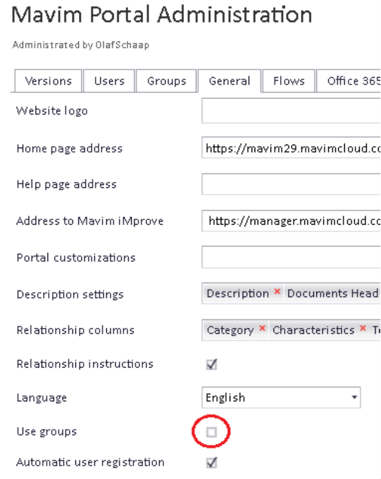Screen dimensions: 381x479
Task: Click the Address to Mavim iMprove field
Action: click(291, 220)
